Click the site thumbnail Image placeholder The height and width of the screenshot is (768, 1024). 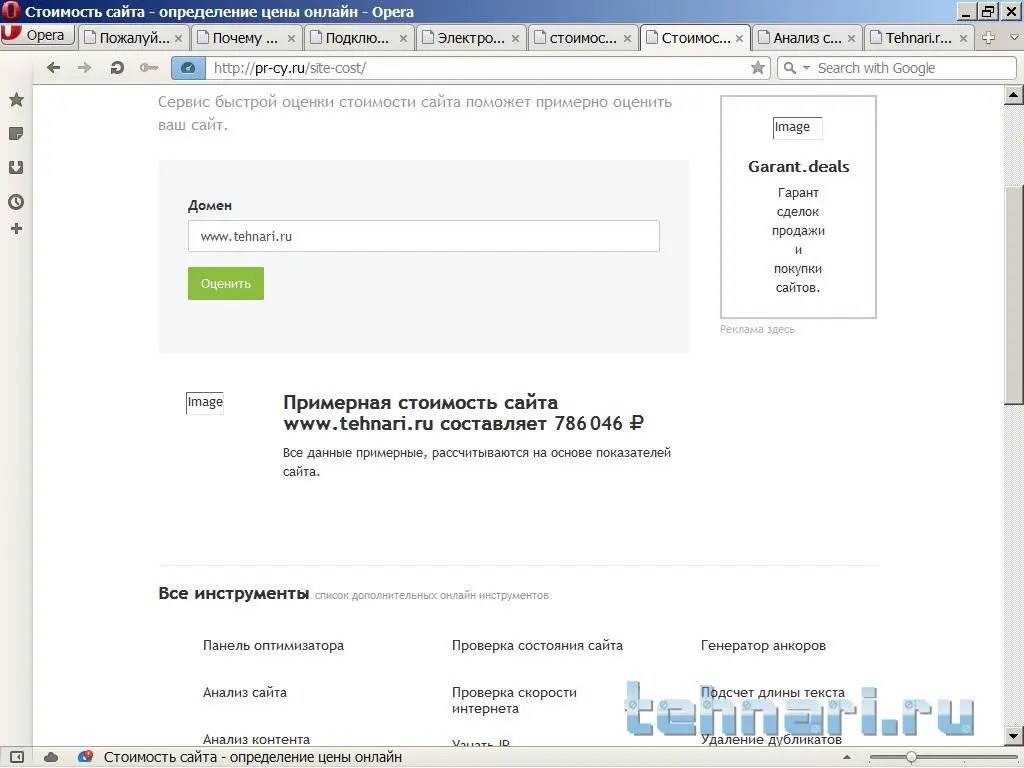(204, 402)
